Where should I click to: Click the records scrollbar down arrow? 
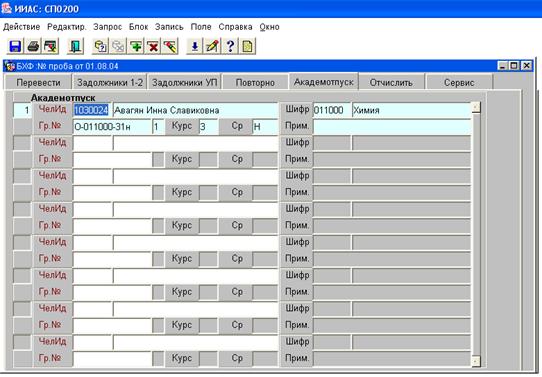pos(476,361)
